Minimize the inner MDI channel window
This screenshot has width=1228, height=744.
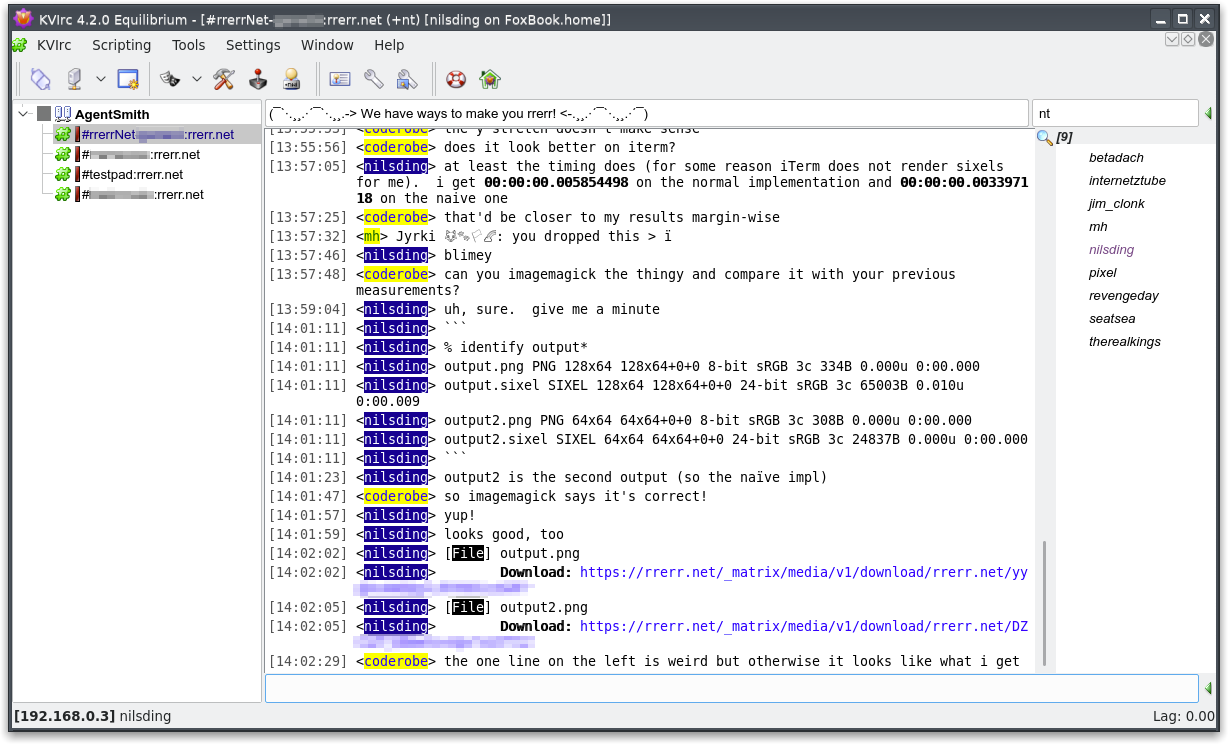click(1172, 39)
